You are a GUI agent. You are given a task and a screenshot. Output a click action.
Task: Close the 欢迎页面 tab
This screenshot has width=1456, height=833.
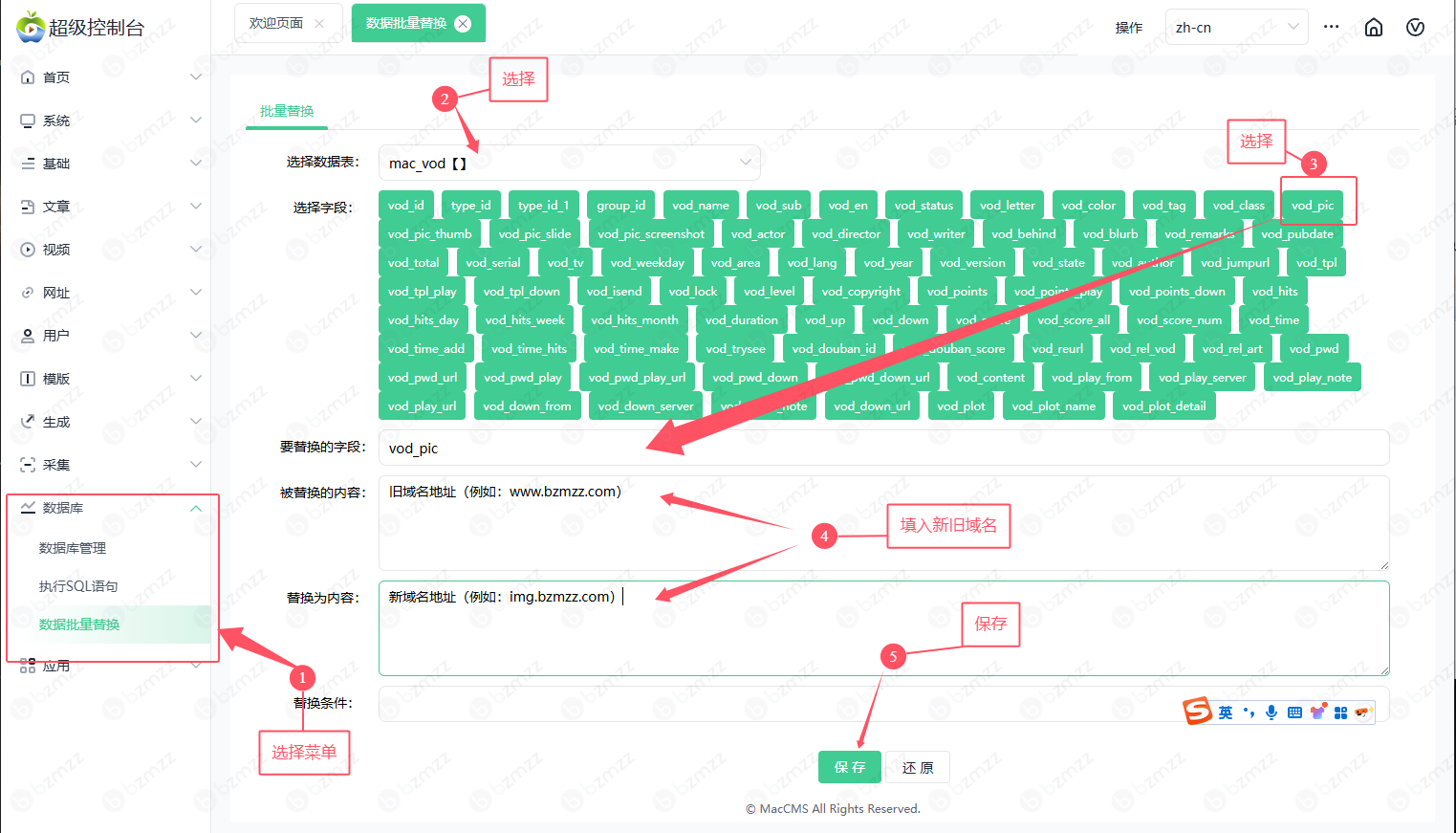pyautogui.click(x=319, y=23)
